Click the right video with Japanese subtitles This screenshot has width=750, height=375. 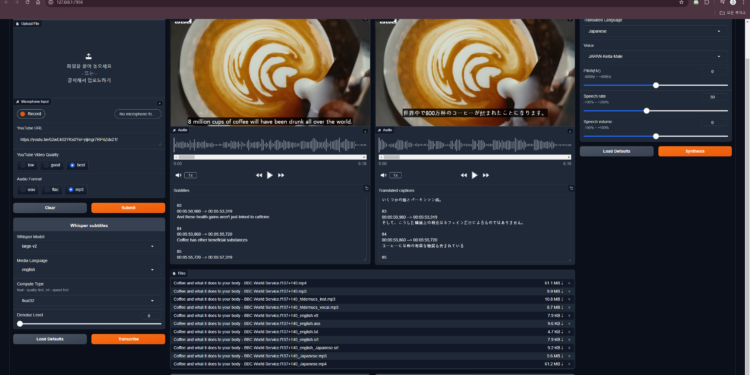(475, 72)
